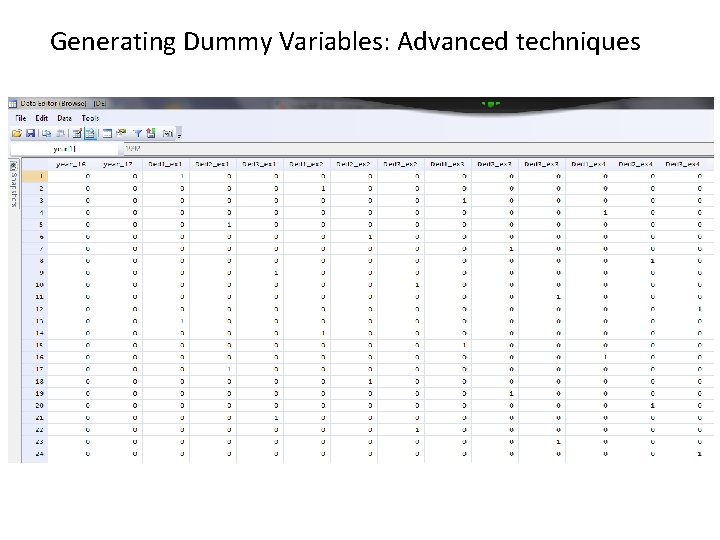720x540 pixels.
Task: Click the 1 in row 7 under Ded2_ex3
Action: pyautogui.click(x=511, y=249)
